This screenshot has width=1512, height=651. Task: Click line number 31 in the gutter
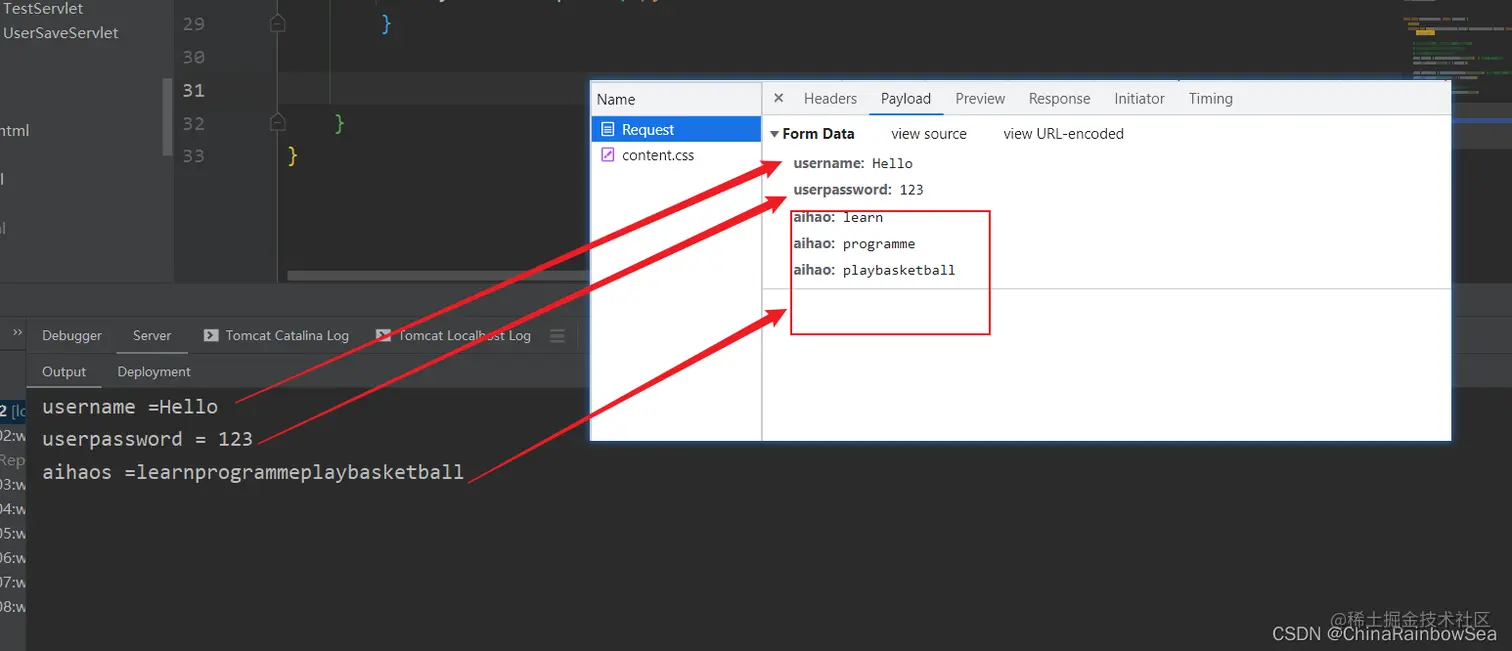point(193,90)
